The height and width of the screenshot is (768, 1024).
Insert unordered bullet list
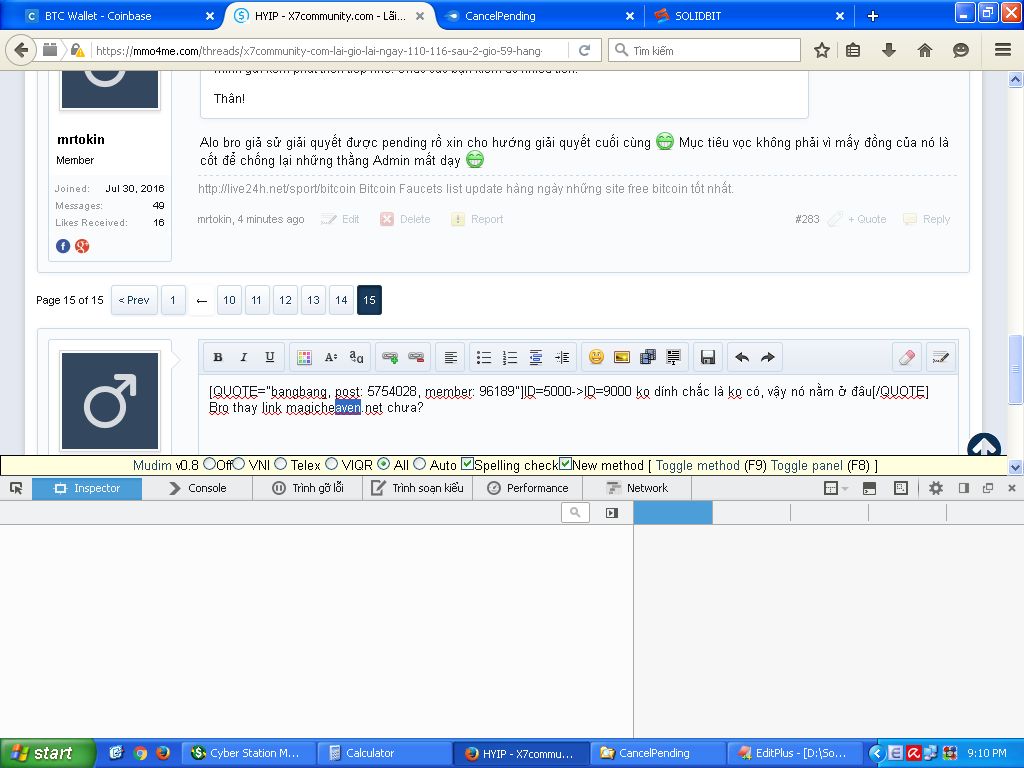pyautogui.click(x=484, y=357)
